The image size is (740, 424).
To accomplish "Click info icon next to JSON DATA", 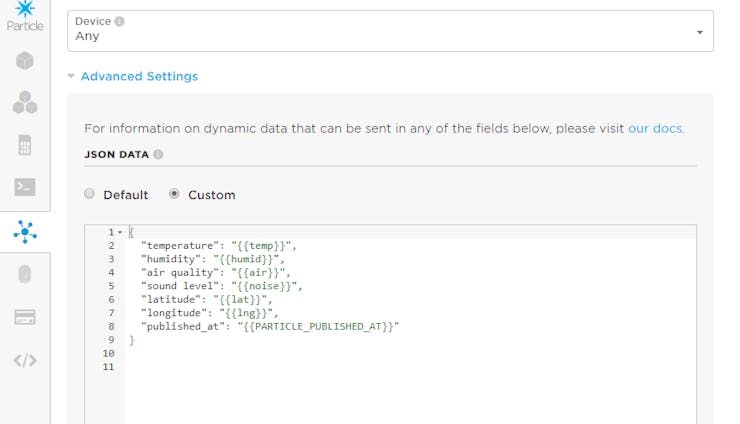I will 158,155.
